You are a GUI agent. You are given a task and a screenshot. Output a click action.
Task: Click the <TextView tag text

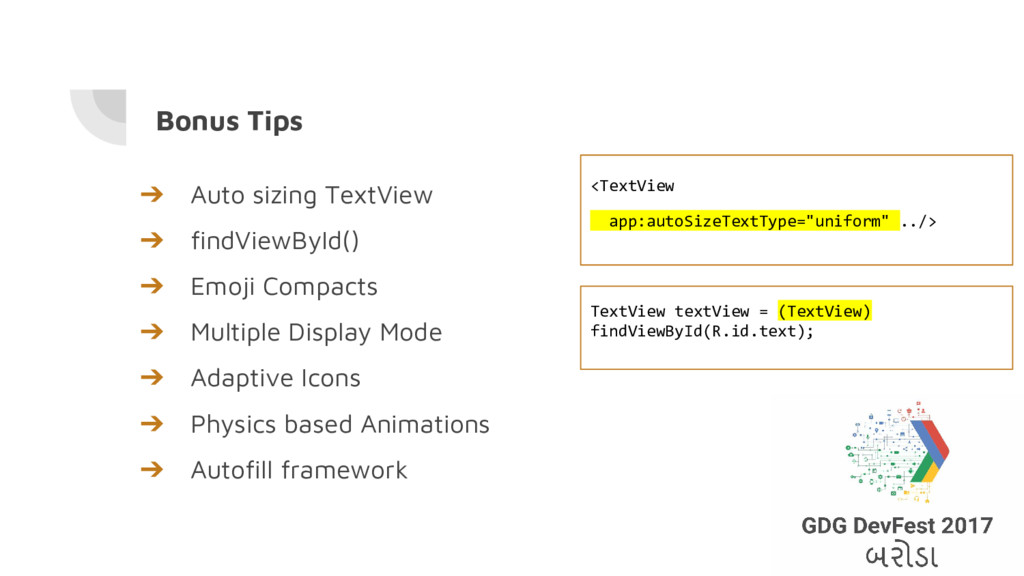[632, 186]
